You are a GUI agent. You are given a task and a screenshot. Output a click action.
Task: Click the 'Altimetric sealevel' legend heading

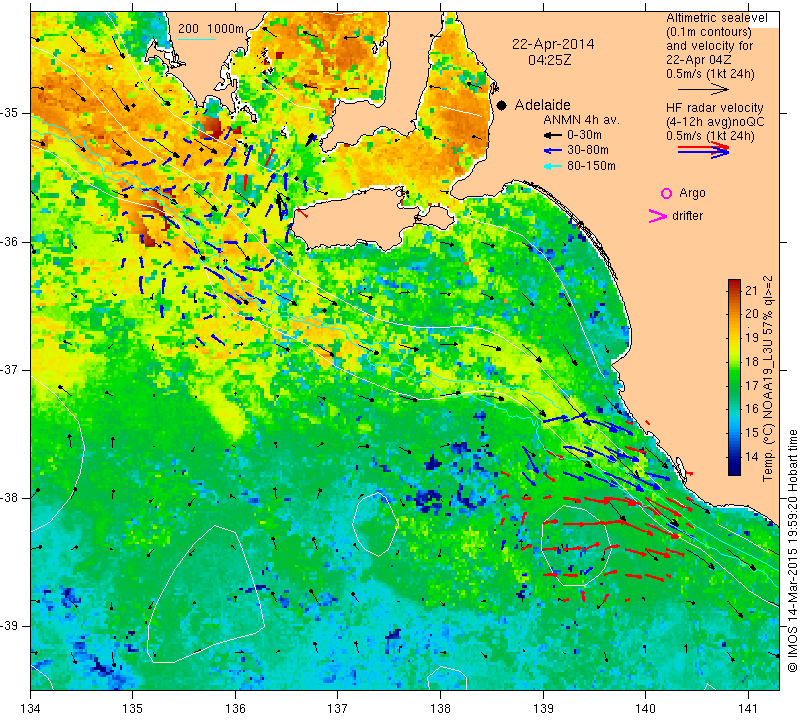point(716,18)
